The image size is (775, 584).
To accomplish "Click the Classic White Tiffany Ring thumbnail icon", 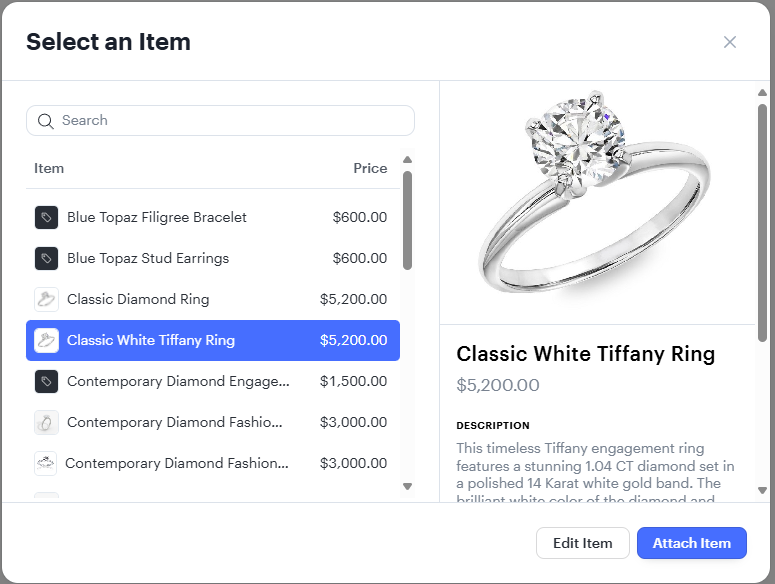I will click(46, 340).
